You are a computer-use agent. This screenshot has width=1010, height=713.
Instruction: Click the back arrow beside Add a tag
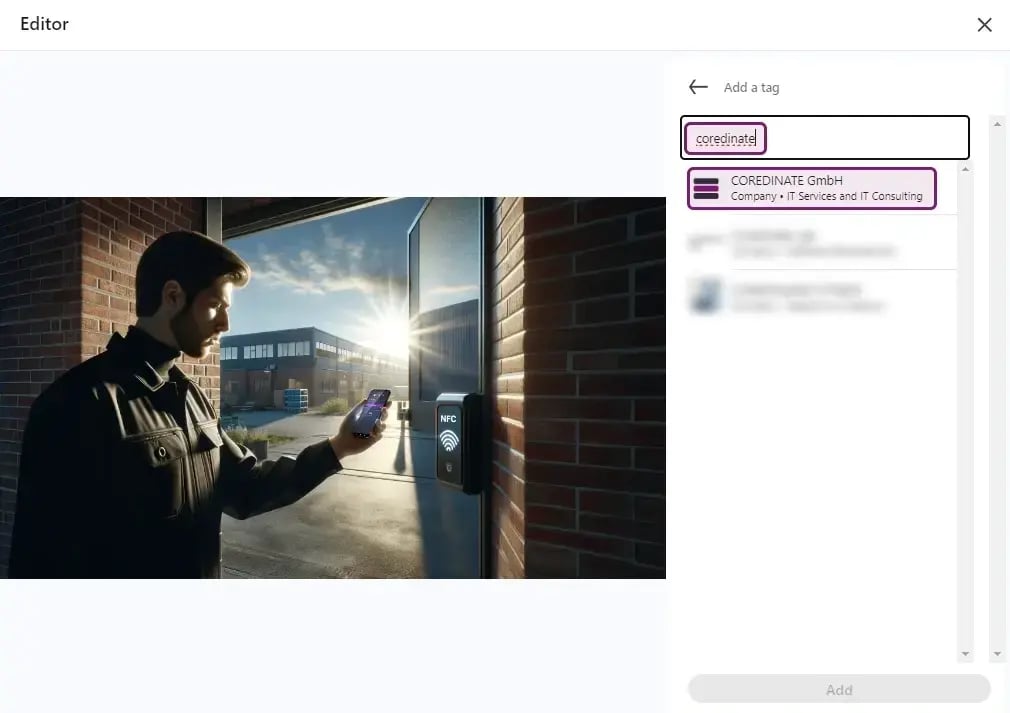[x=698, y=87]
